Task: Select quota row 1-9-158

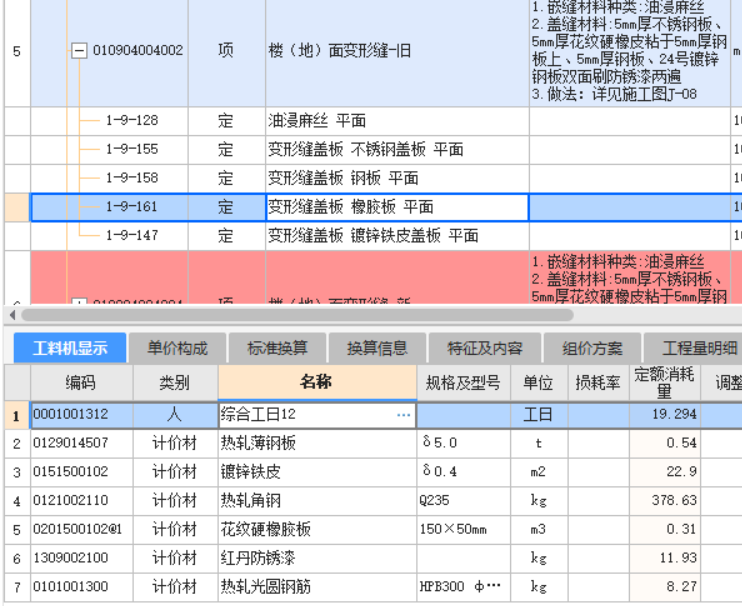Action: tap(132, 178)
